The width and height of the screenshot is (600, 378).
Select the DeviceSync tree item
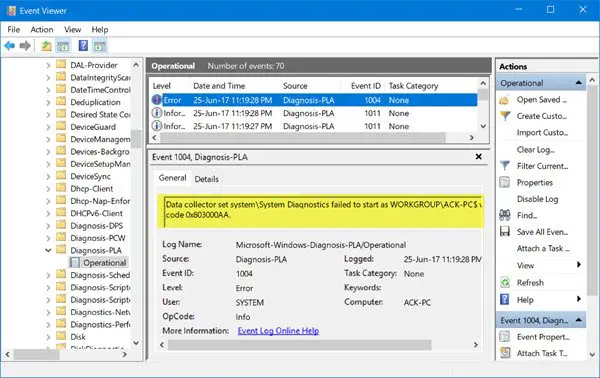[x=90, y=176]
